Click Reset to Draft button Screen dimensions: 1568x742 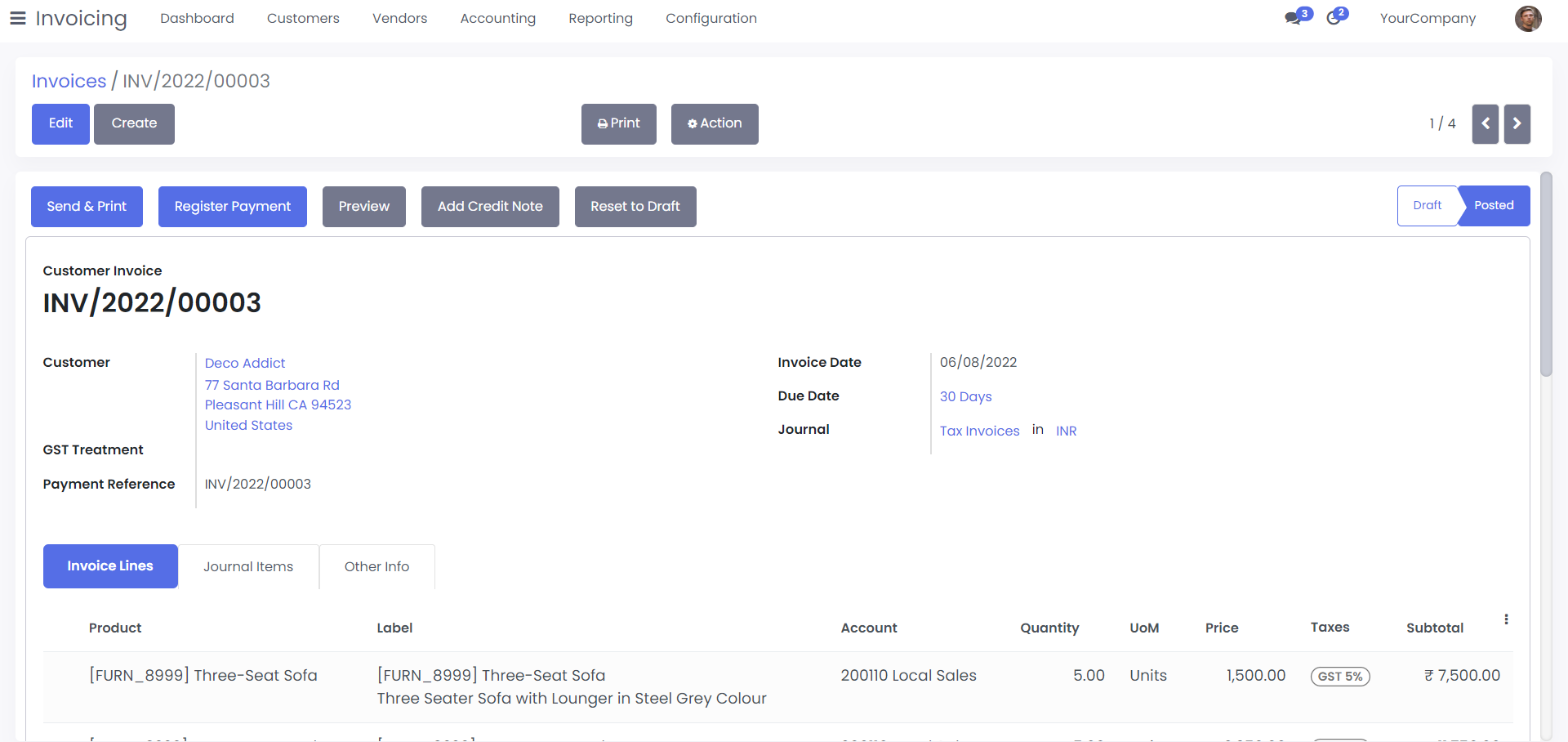(x=635, y=207)
